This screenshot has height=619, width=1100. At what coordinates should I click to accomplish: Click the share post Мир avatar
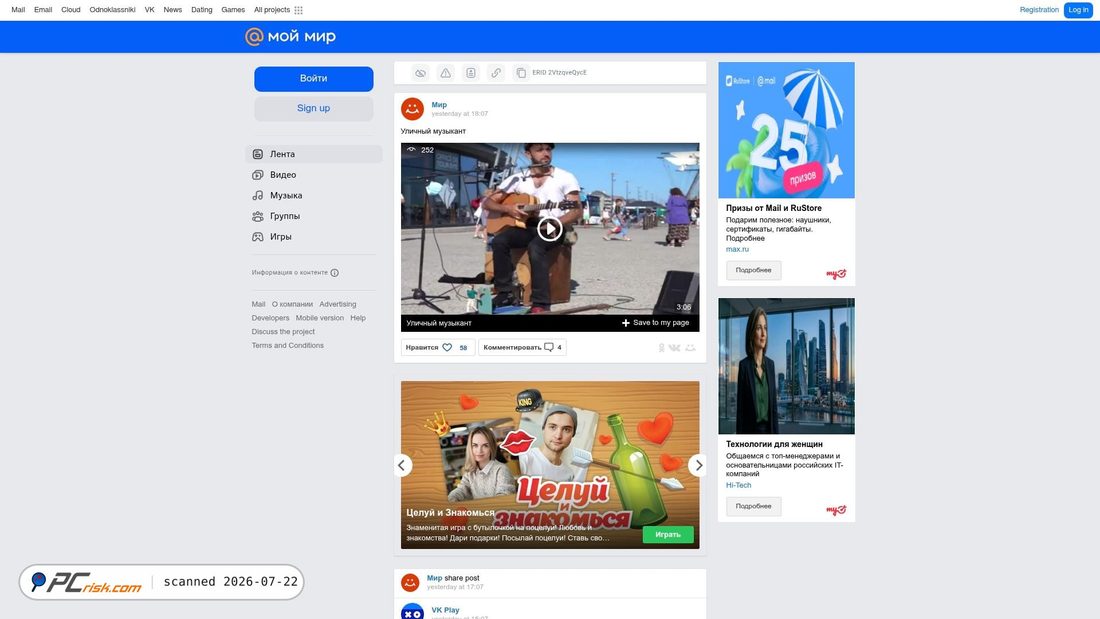(x=410, y=583)
